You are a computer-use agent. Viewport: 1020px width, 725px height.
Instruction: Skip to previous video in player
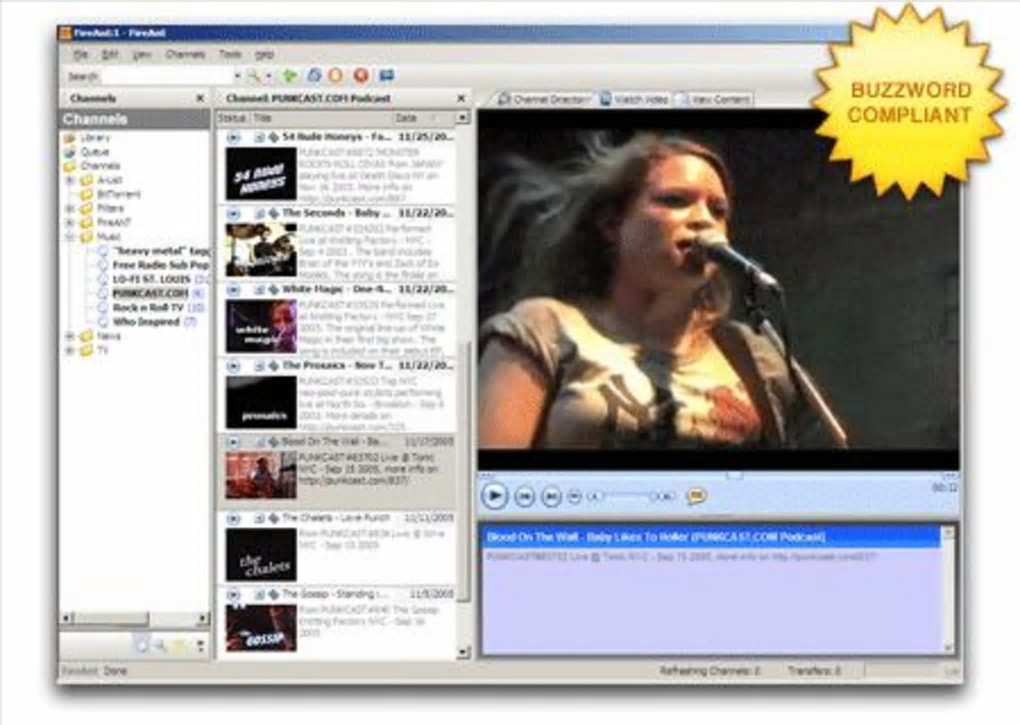point(524,497)
